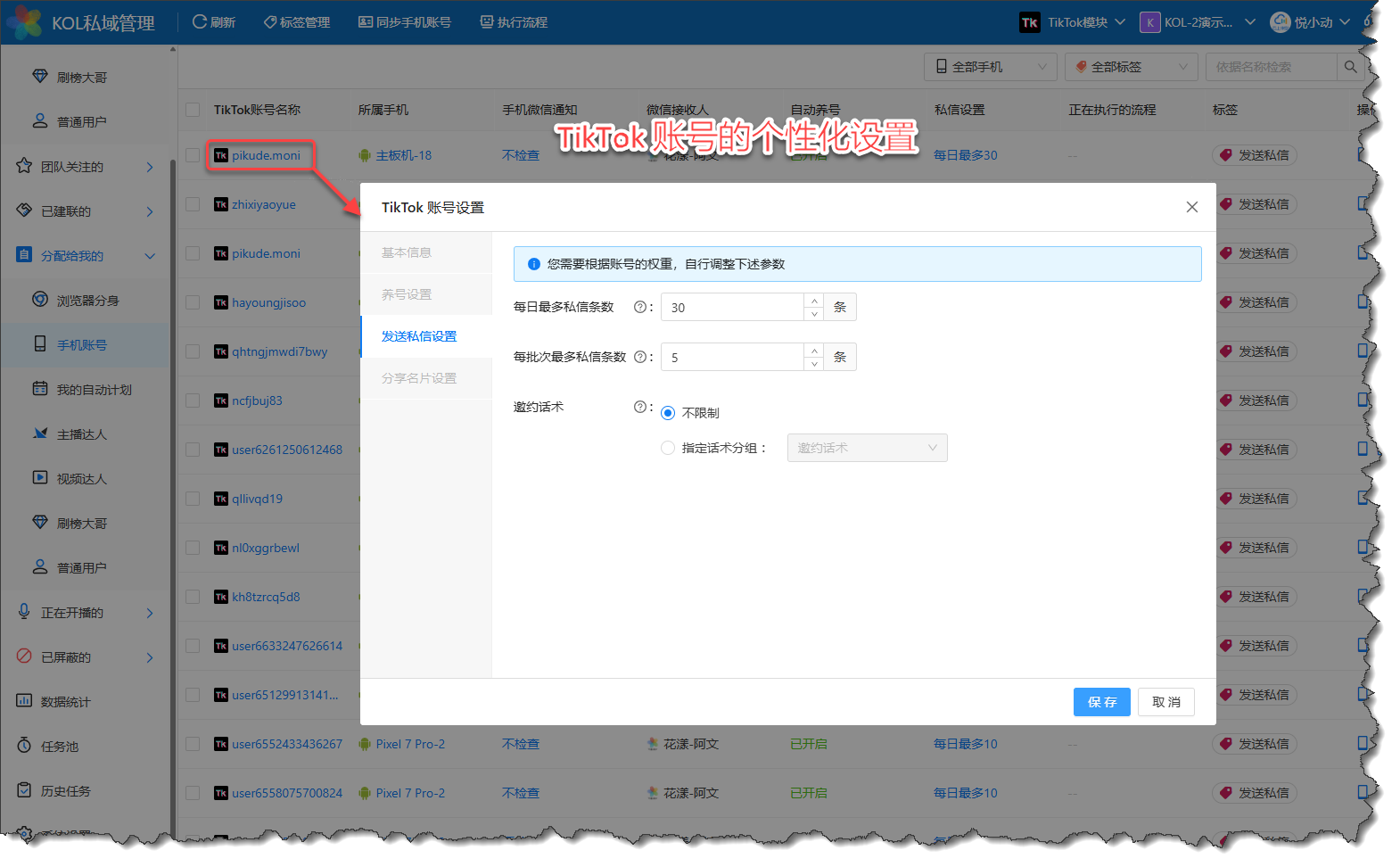Collapse 分配给我的 sidebar group
Screen dimensions: 1400x867
pos(86,256)
